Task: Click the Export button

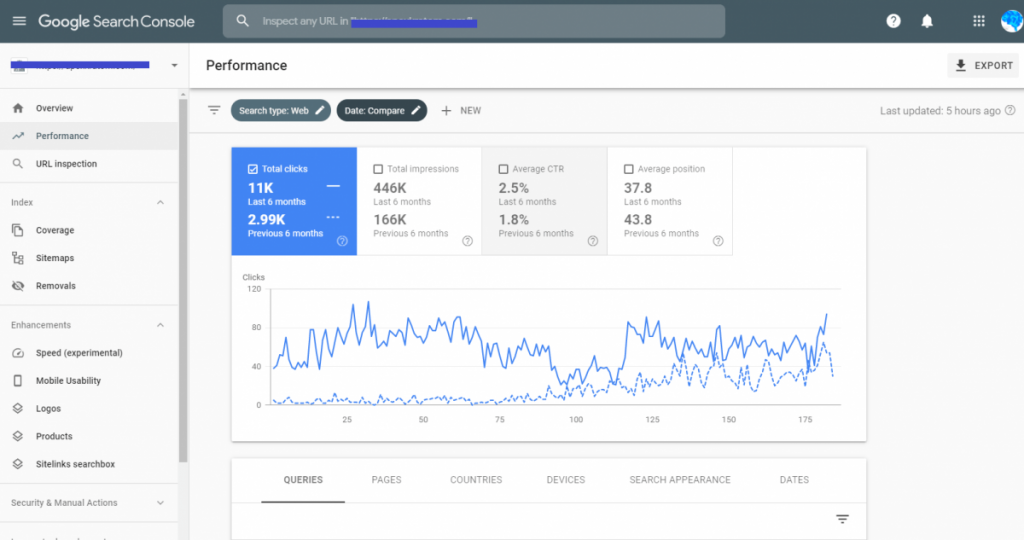Action: pos(984,65)
